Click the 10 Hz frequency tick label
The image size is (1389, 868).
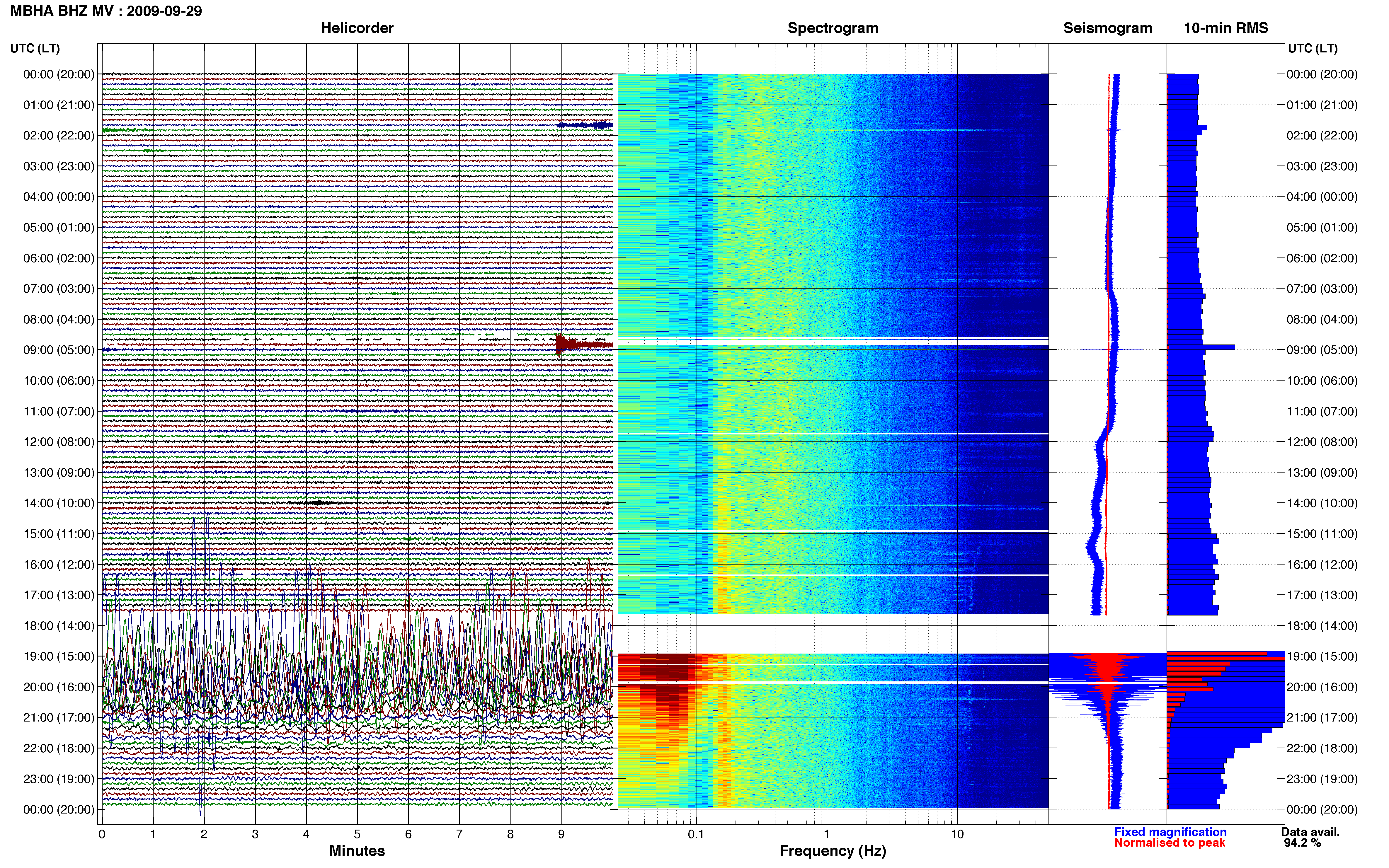(x=957, y=834)
